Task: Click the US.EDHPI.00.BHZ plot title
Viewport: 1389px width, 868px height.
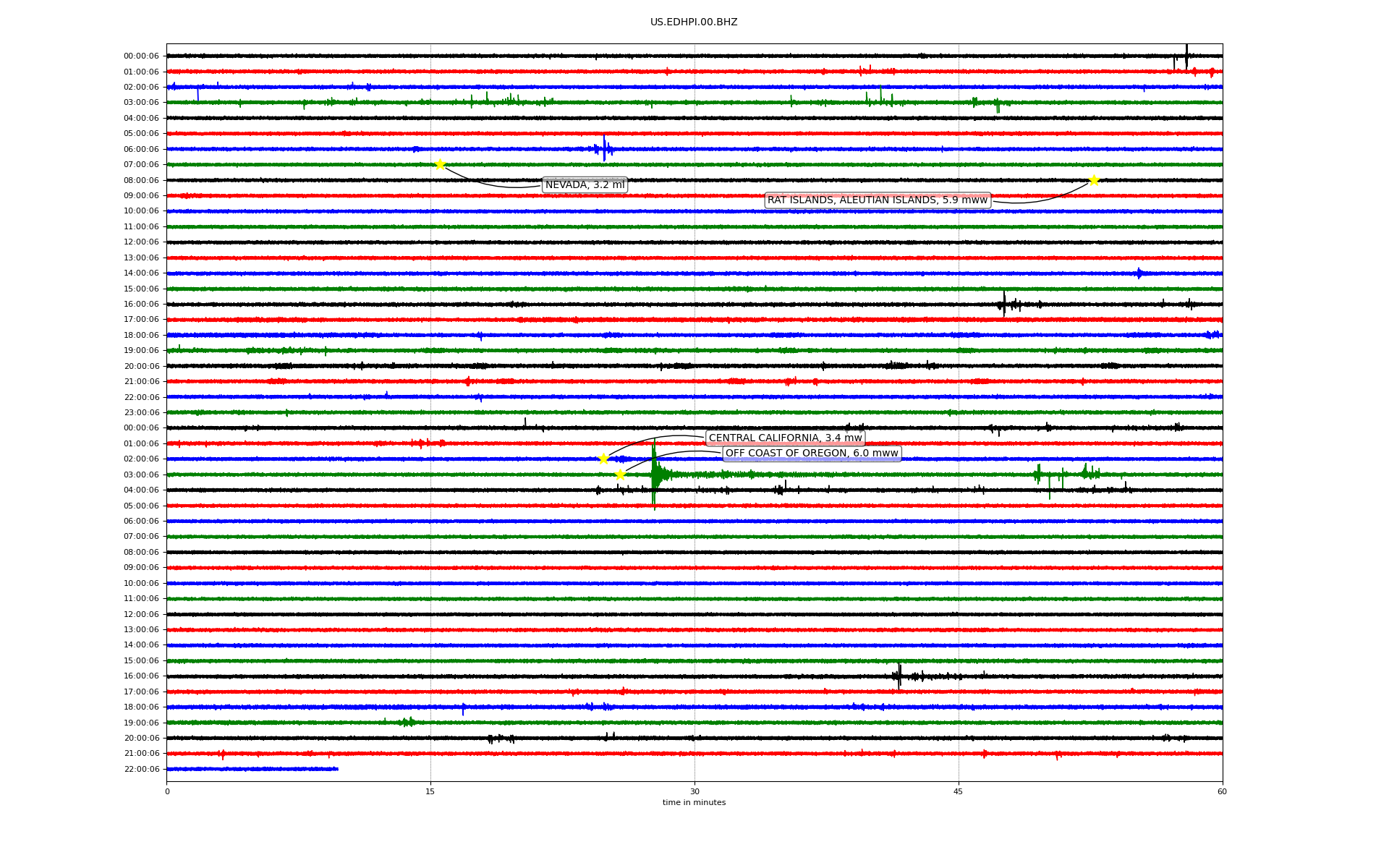Action: pyautogui.click(x=694, y=22)
